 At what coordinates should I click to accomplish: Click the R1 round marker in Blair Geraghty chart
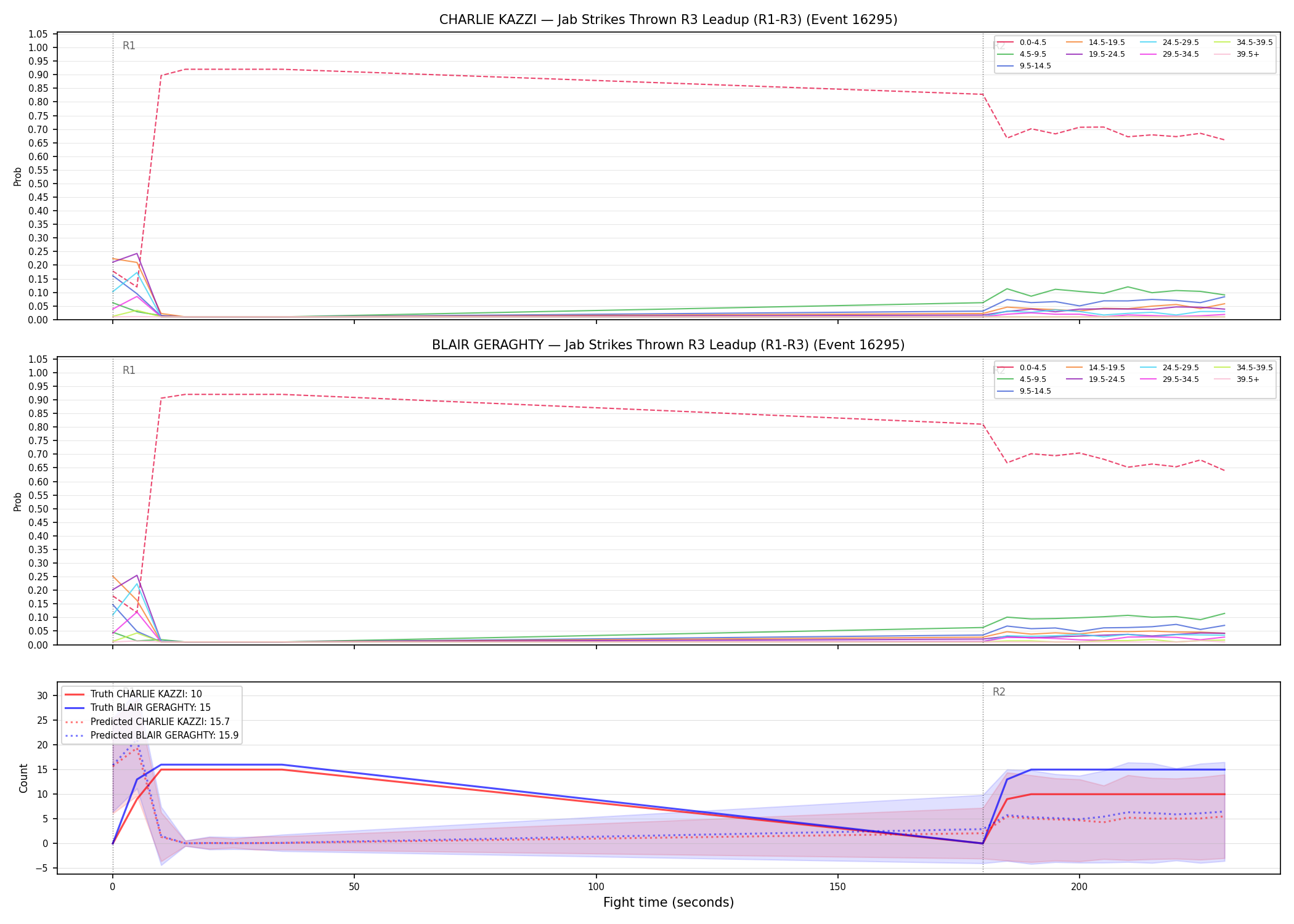pyautogui.click(x=129, y=370)
